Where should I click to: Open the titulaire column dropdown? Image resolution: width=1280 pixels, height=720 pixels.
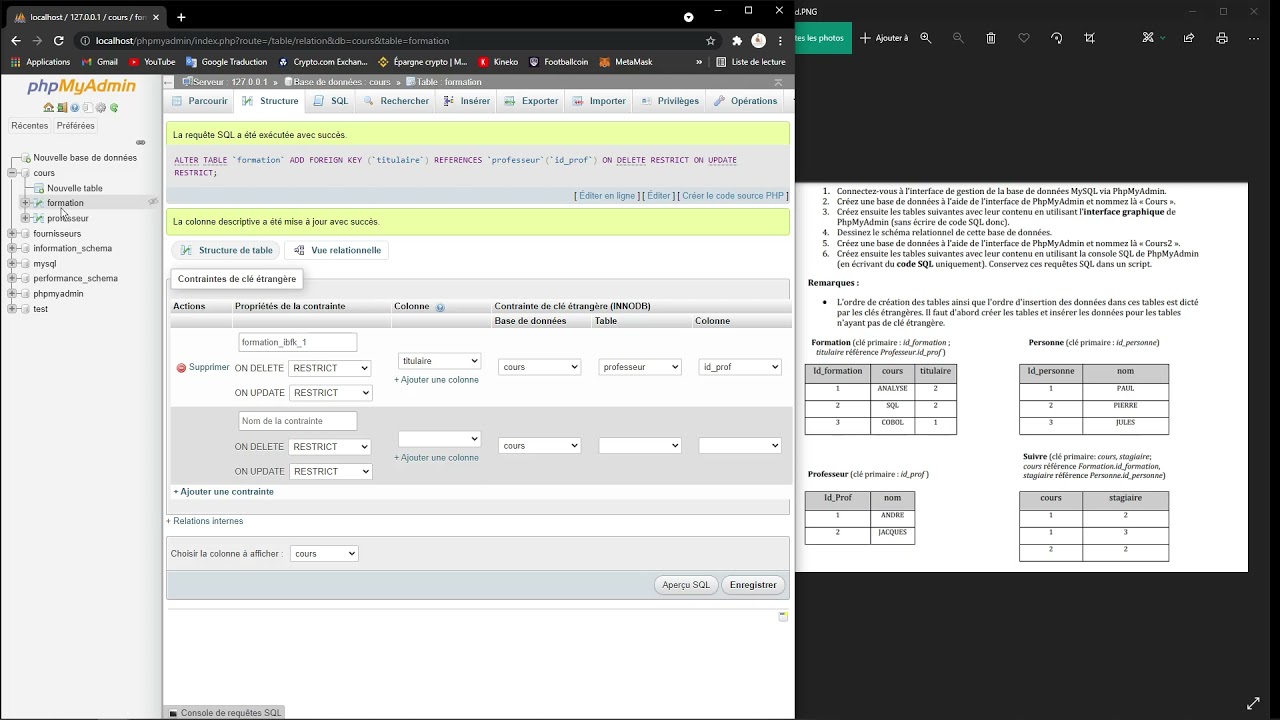pyautogui.click(x=439, y=361)
